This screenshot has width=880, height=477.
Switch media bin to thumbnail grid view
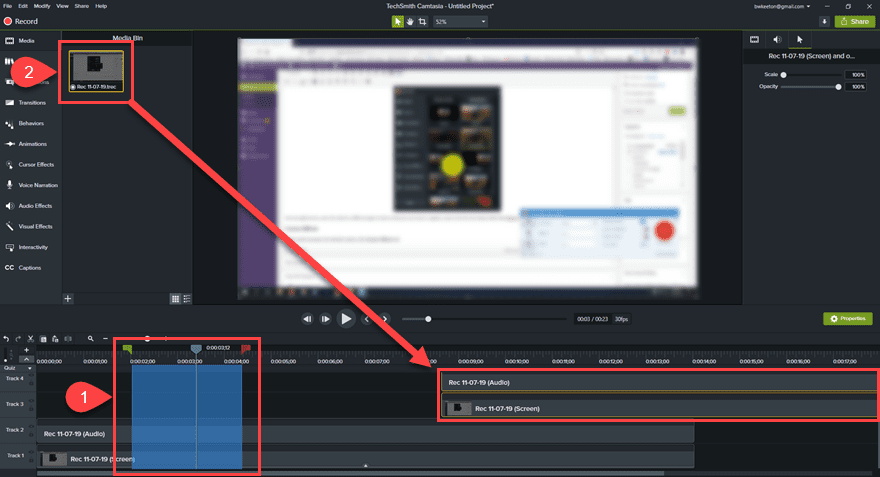[175, 298]
